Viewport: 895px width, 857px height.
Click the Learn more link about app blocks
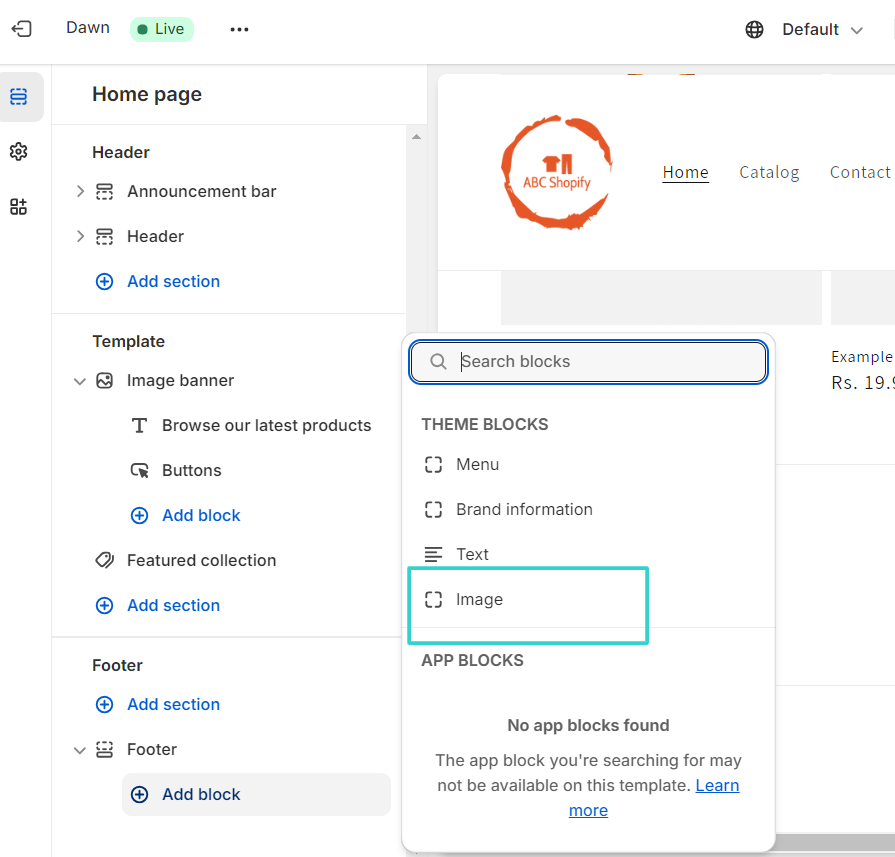click(717, 785)
